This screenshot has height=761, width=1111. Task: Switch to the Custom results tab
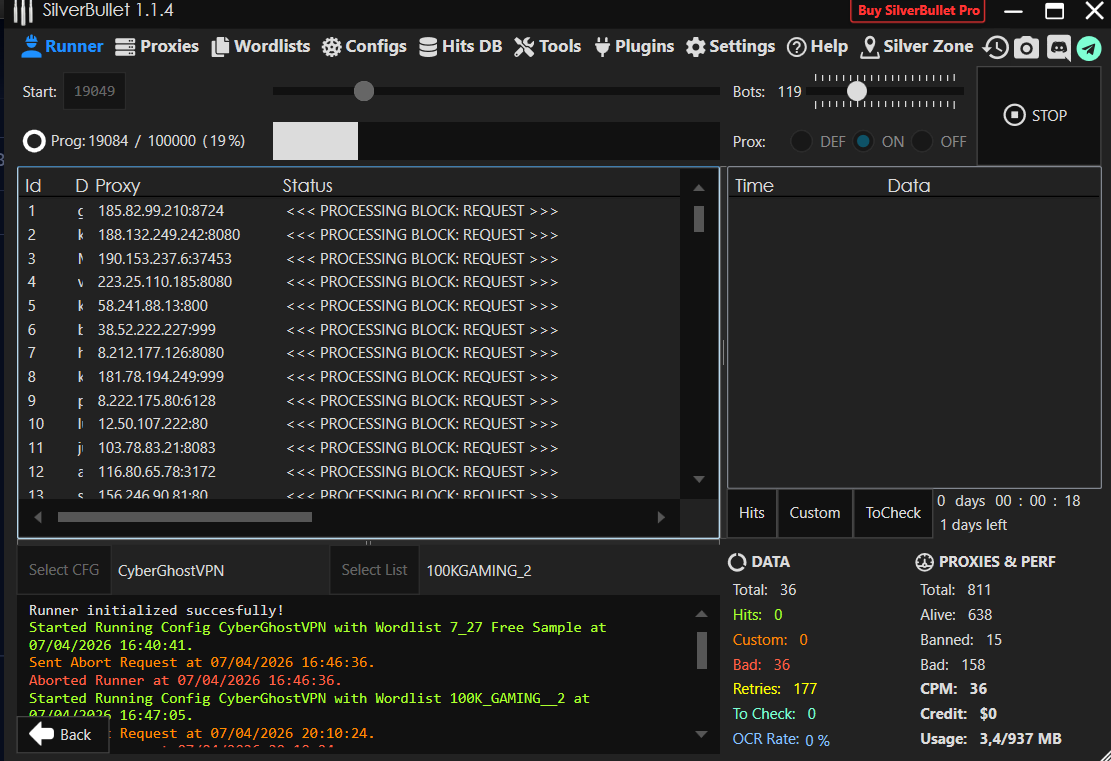(815, 513)
